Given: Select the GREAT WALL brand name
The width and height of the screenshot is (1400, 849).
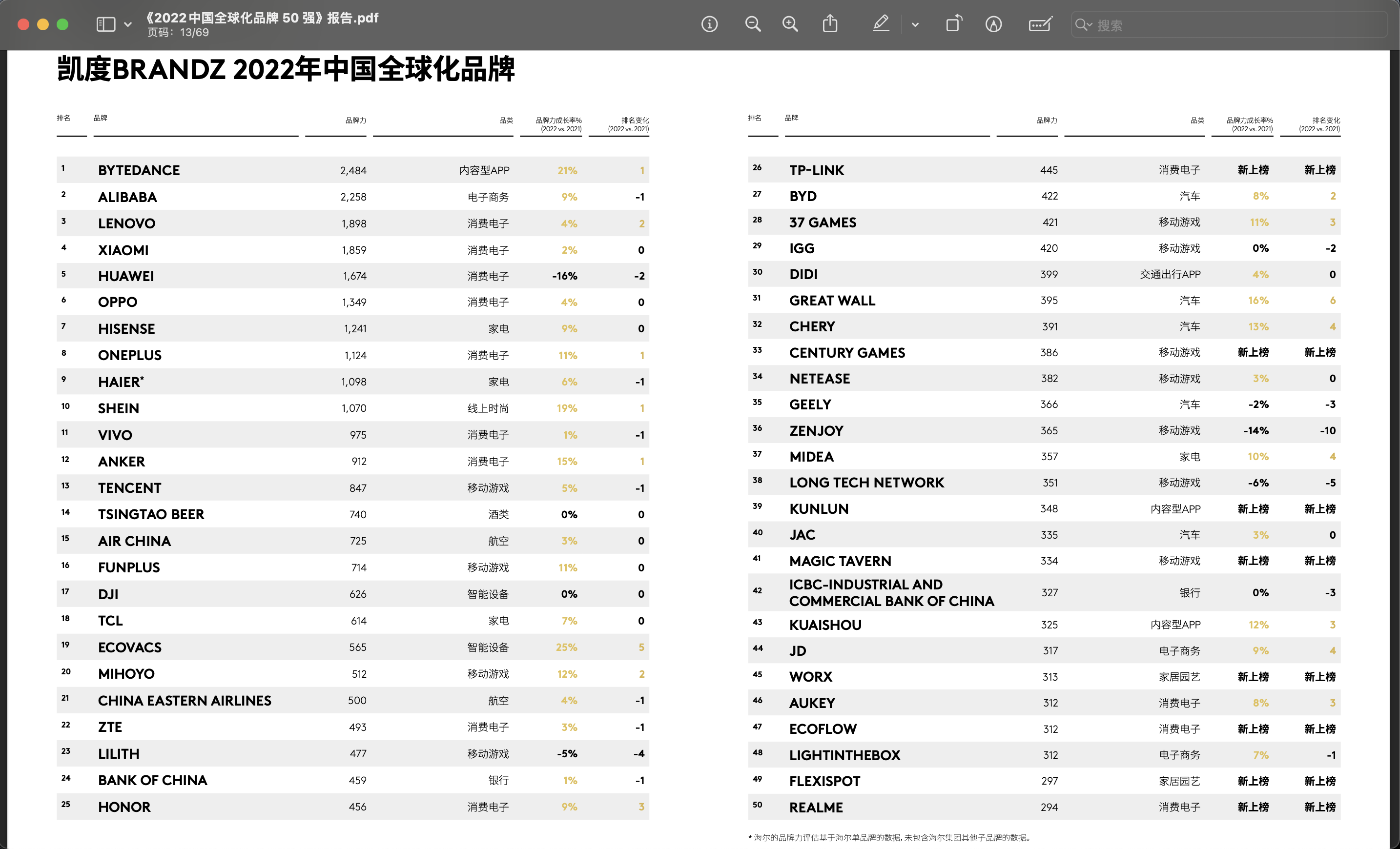Looking at the screenshot, I should tap(832, 301).
